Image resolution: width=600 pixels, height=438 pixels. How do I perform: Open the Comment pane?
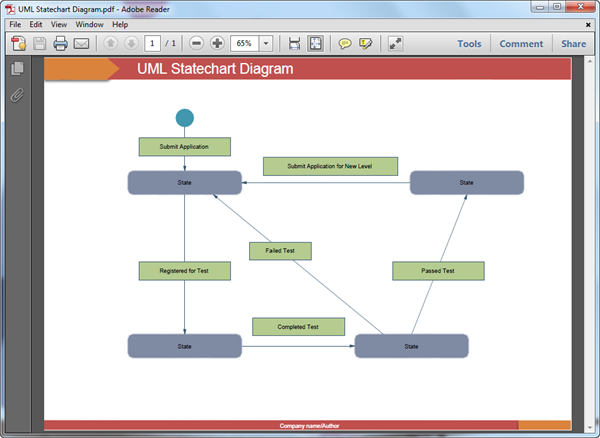(x=521, y=44)
